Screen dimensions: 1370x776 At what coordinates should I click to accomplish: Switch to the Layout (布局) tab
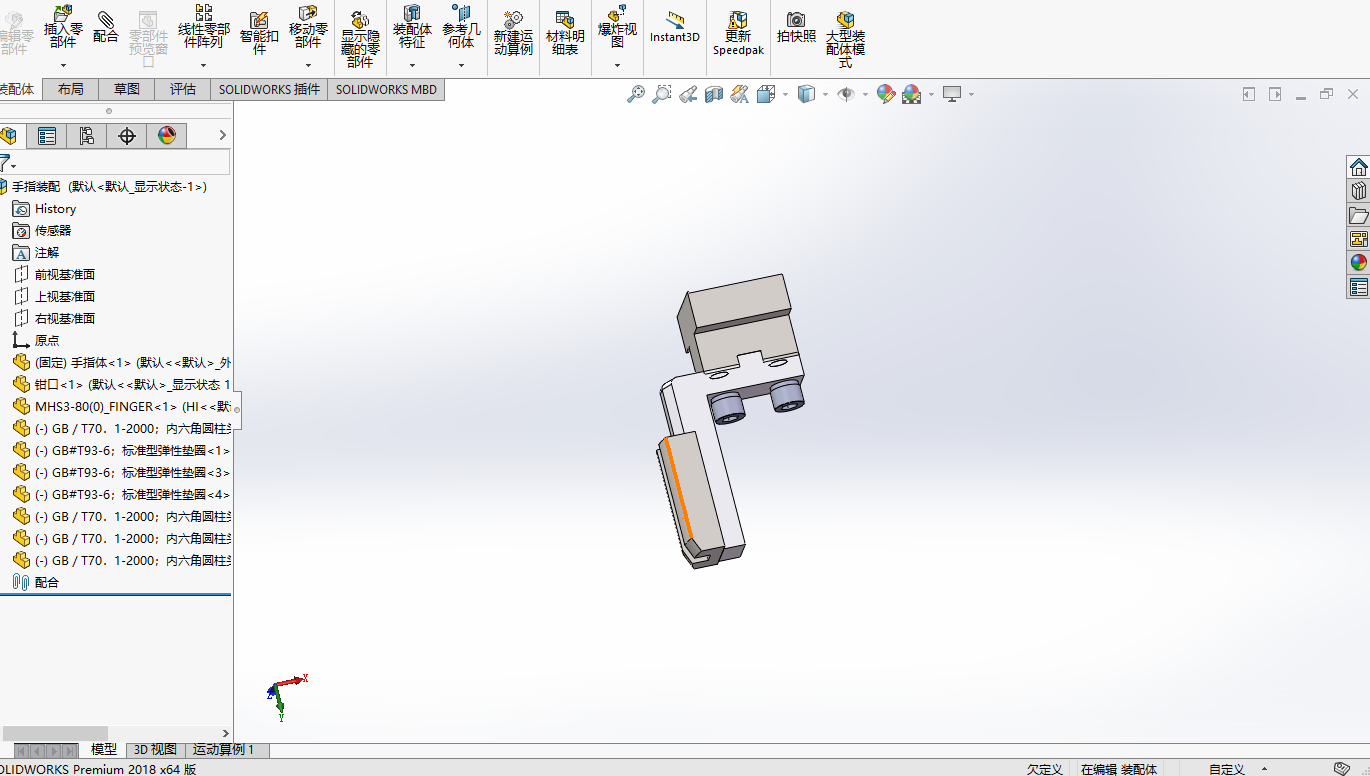[x=71, y=89]
